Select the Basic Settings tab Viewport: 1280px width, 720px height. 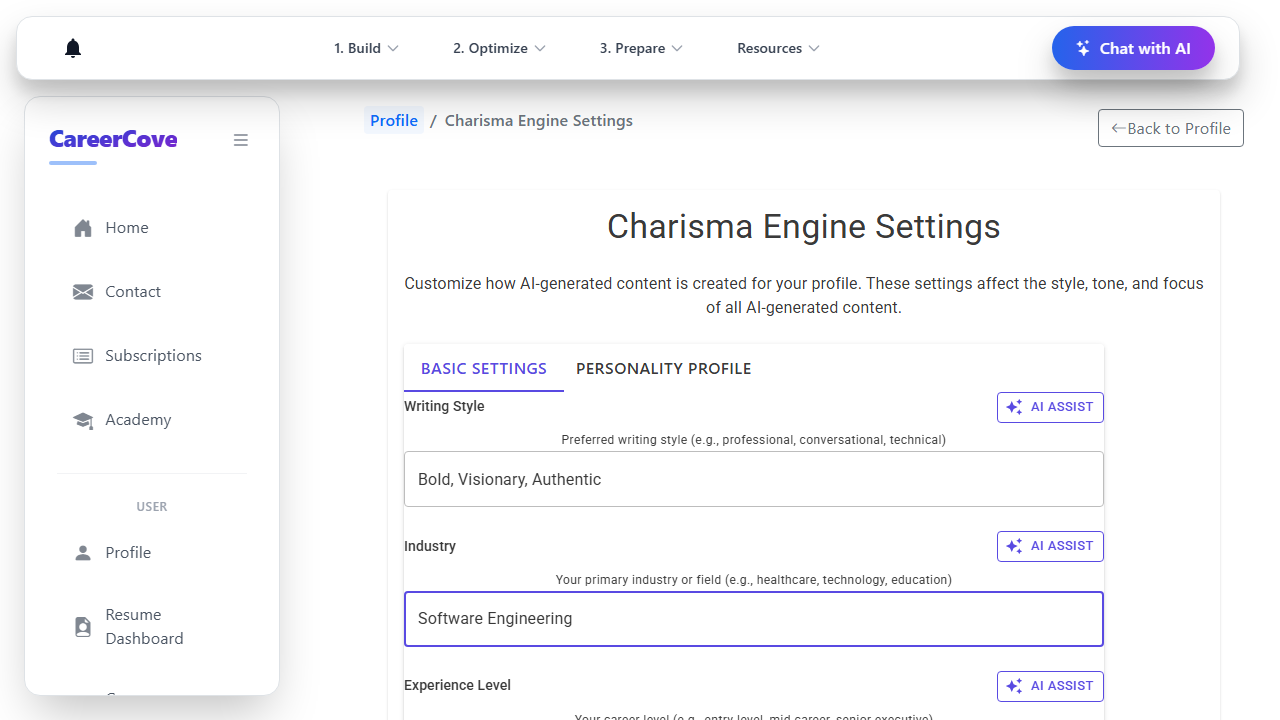[484, 369]
